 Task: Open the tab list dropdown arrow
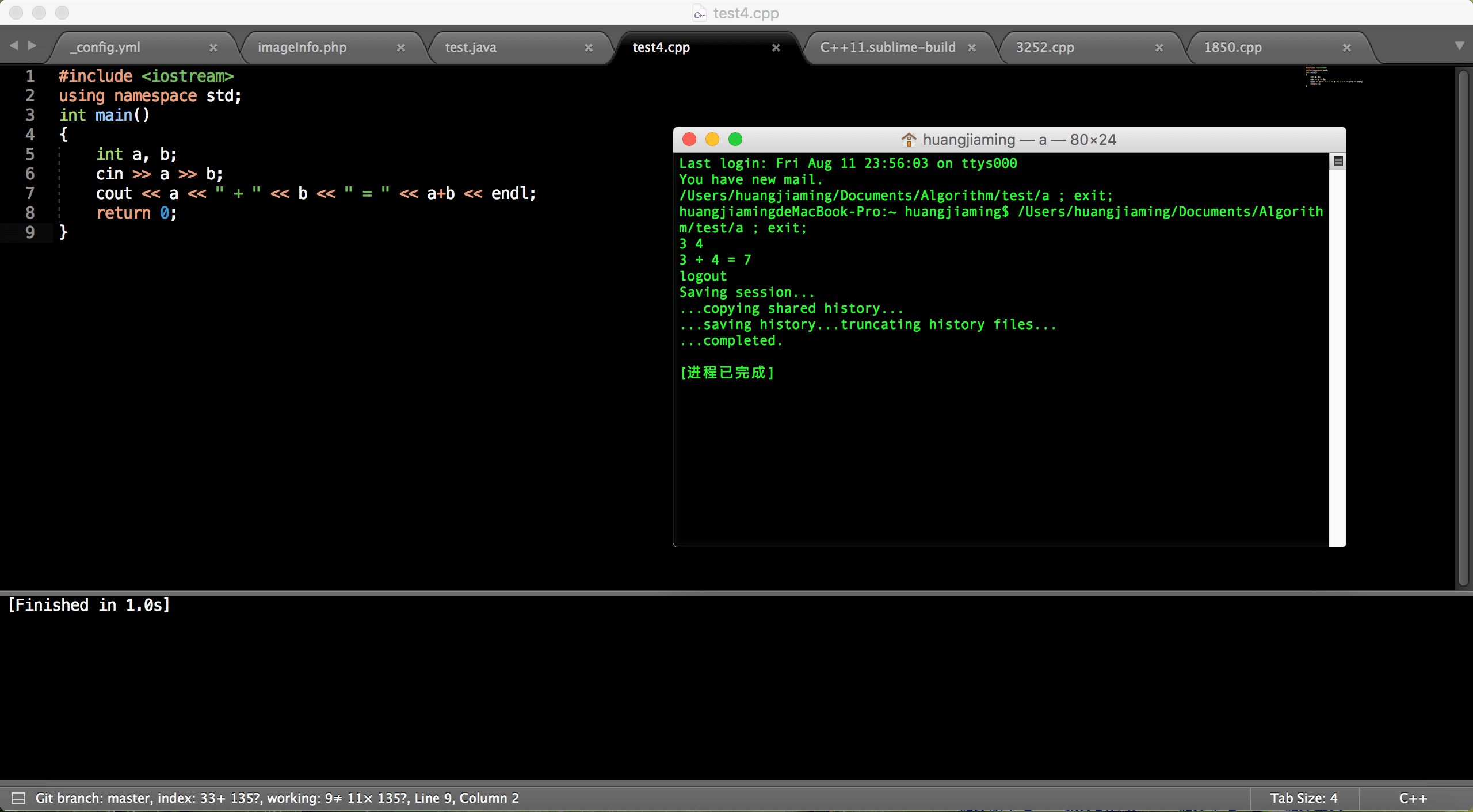(1459, 45)
